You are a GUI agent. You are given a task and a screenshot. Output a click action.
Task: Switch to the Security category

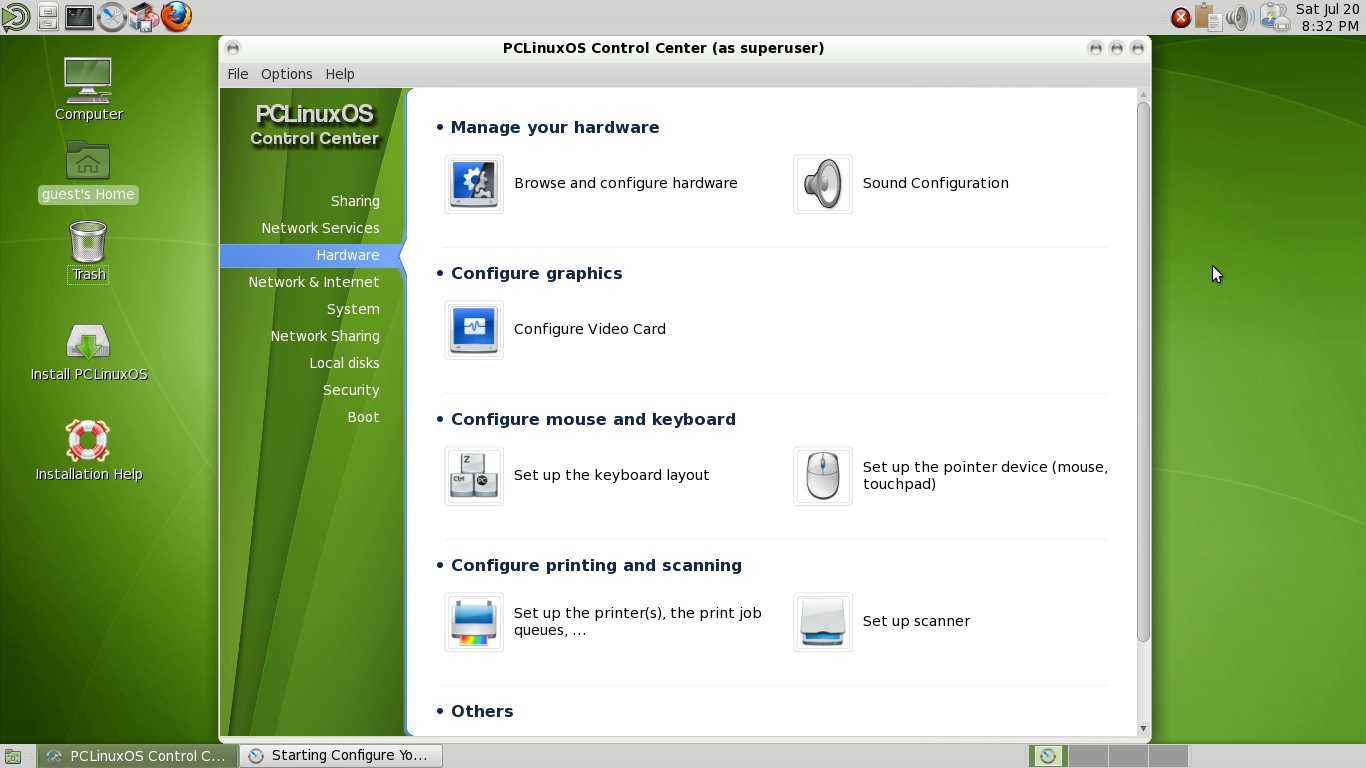pos(351,390)
